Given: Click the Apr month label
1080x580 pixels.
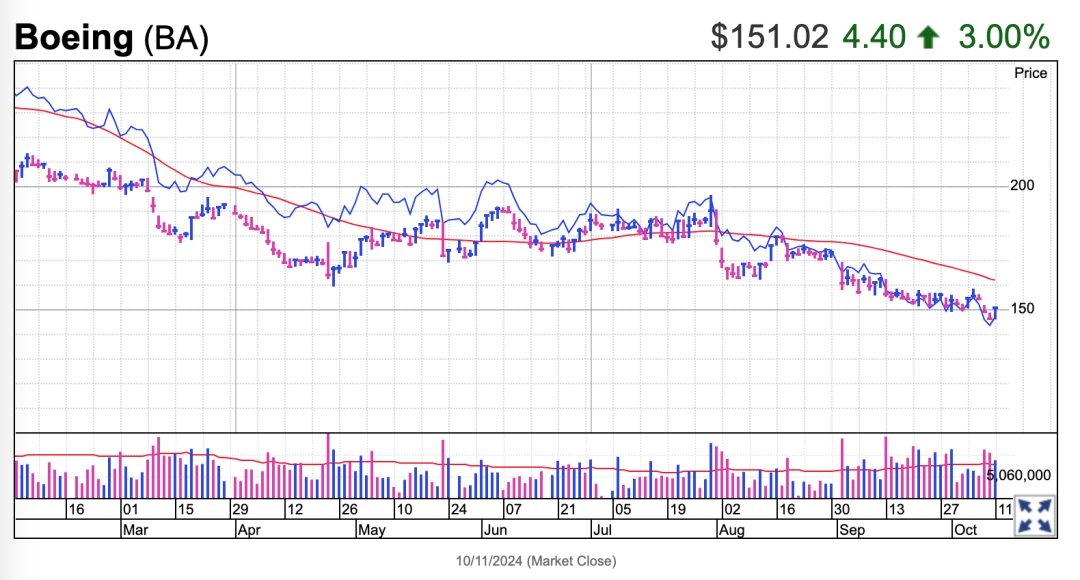Looking at the screenshot, I should 249,530.
